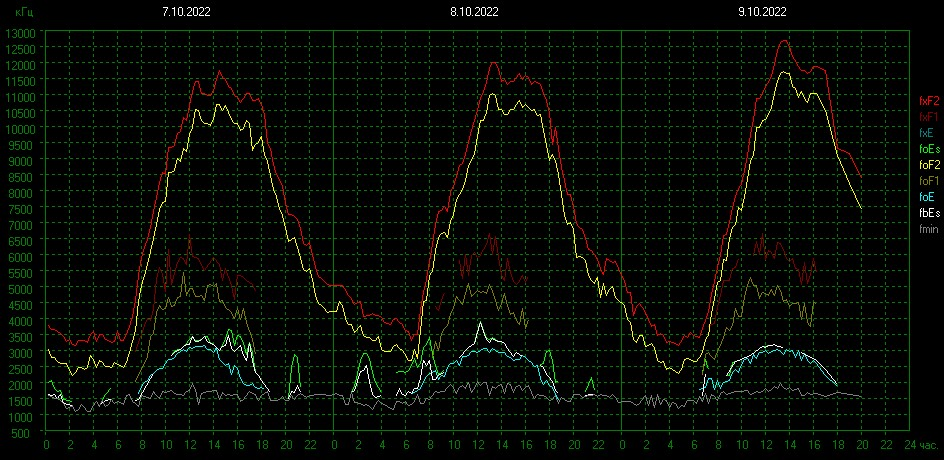Screen dimensions: 944x460
Task: Click the кГц unit label
Action: click(24, 12)
